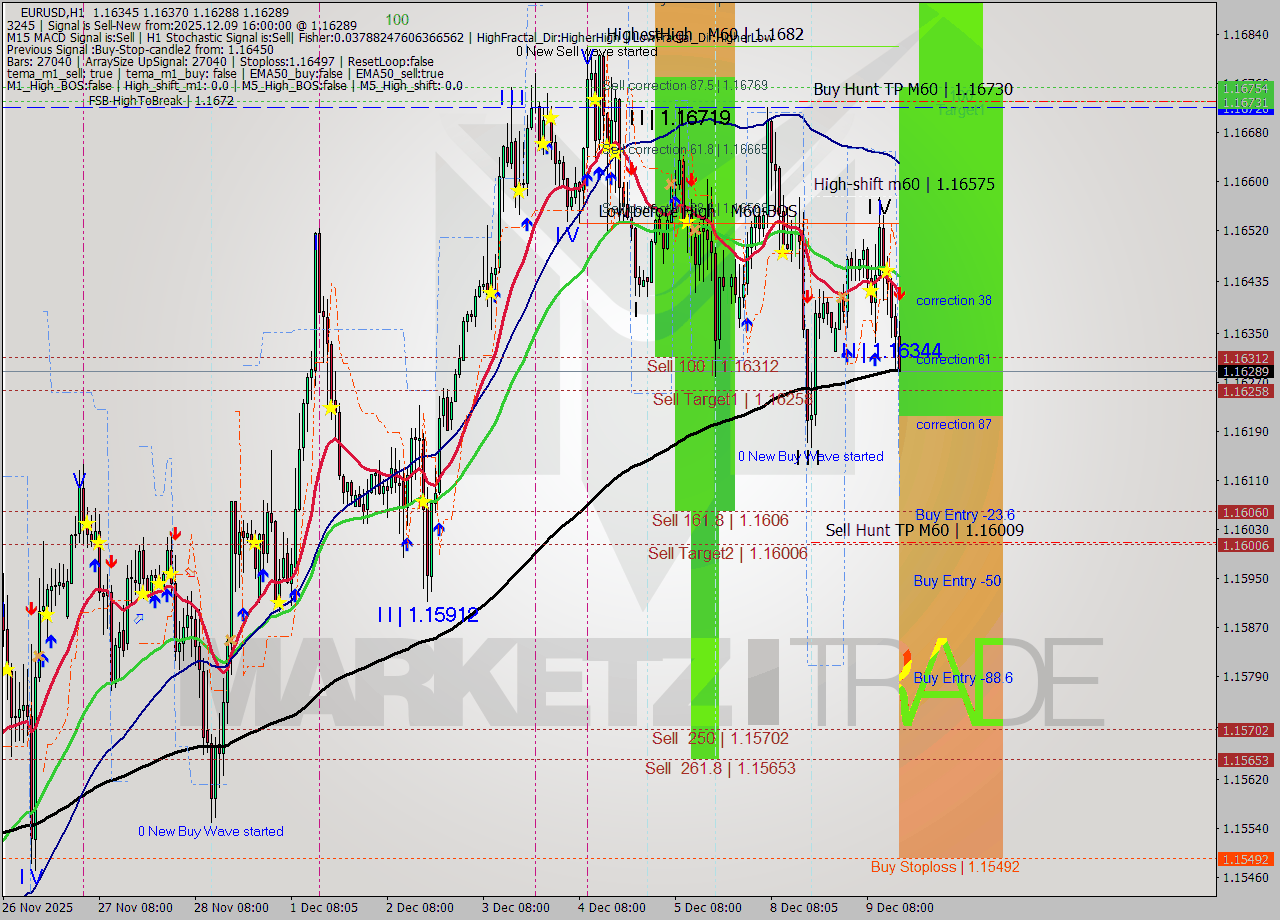
Task: Select a blue up arrow during the 3 Dec rally
Action: (527, 222)
